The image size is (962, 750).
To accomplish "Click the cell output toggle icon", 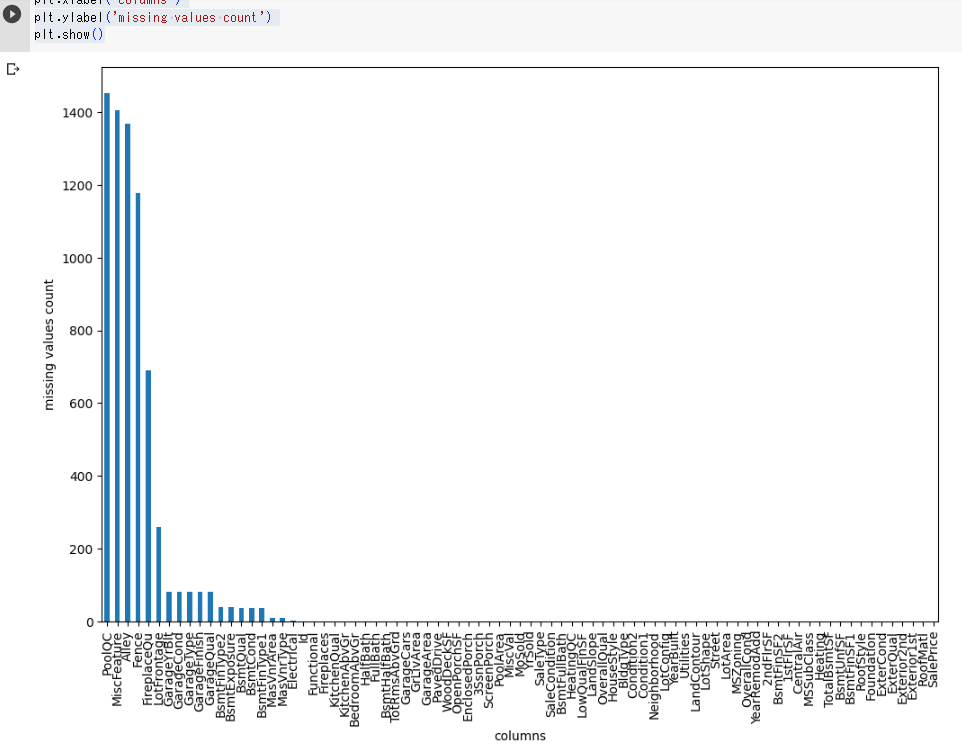I will 13,69.
